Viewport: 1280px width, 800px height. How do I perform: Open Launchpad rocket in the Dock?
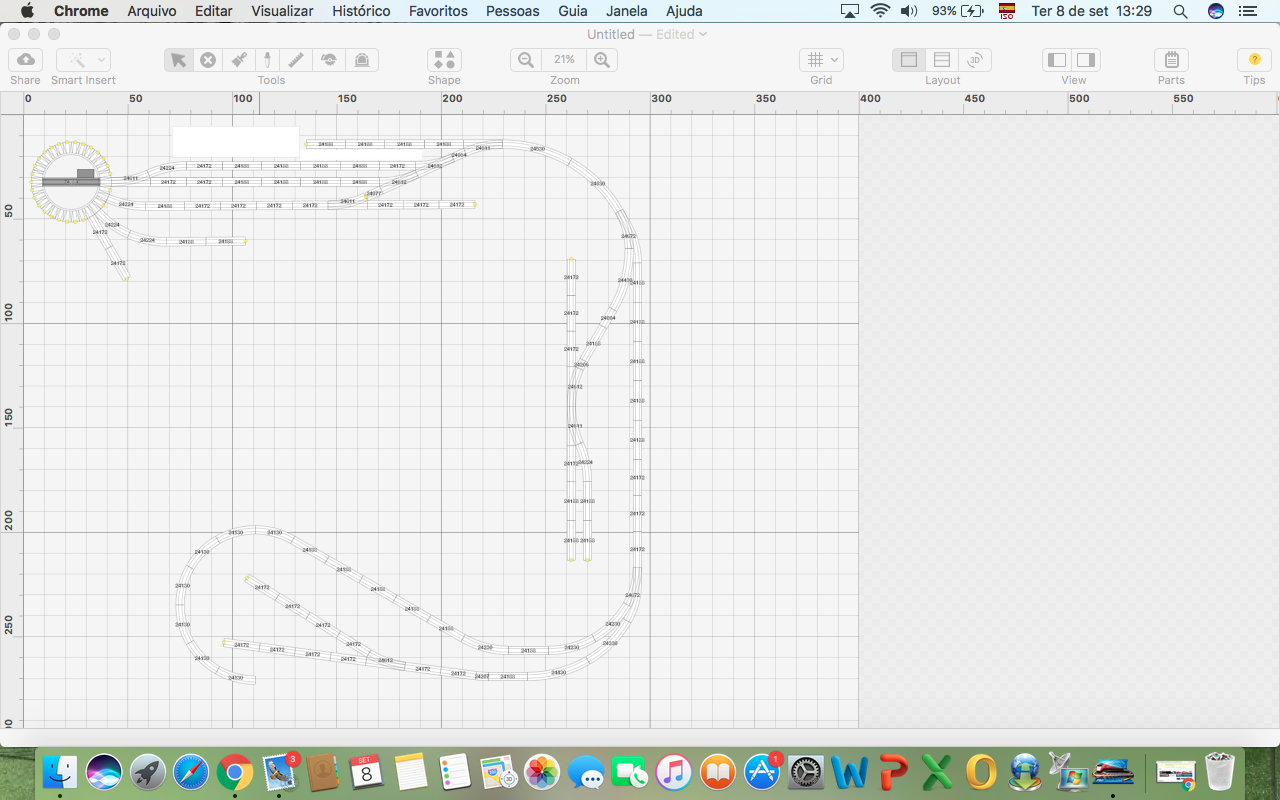[148, 772]
